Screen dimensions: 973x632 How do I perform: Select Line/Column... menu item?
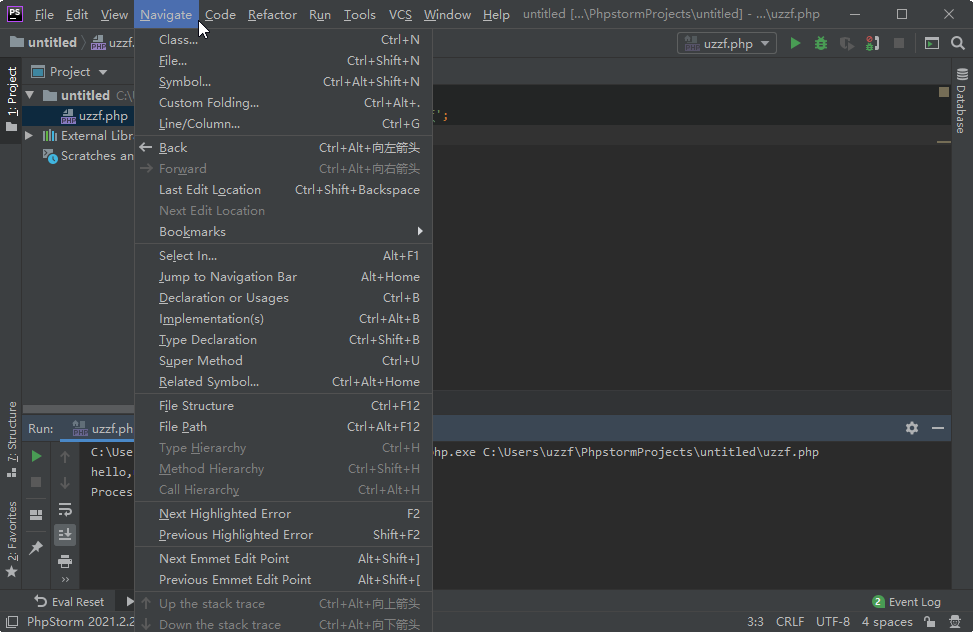coord(284,124)
